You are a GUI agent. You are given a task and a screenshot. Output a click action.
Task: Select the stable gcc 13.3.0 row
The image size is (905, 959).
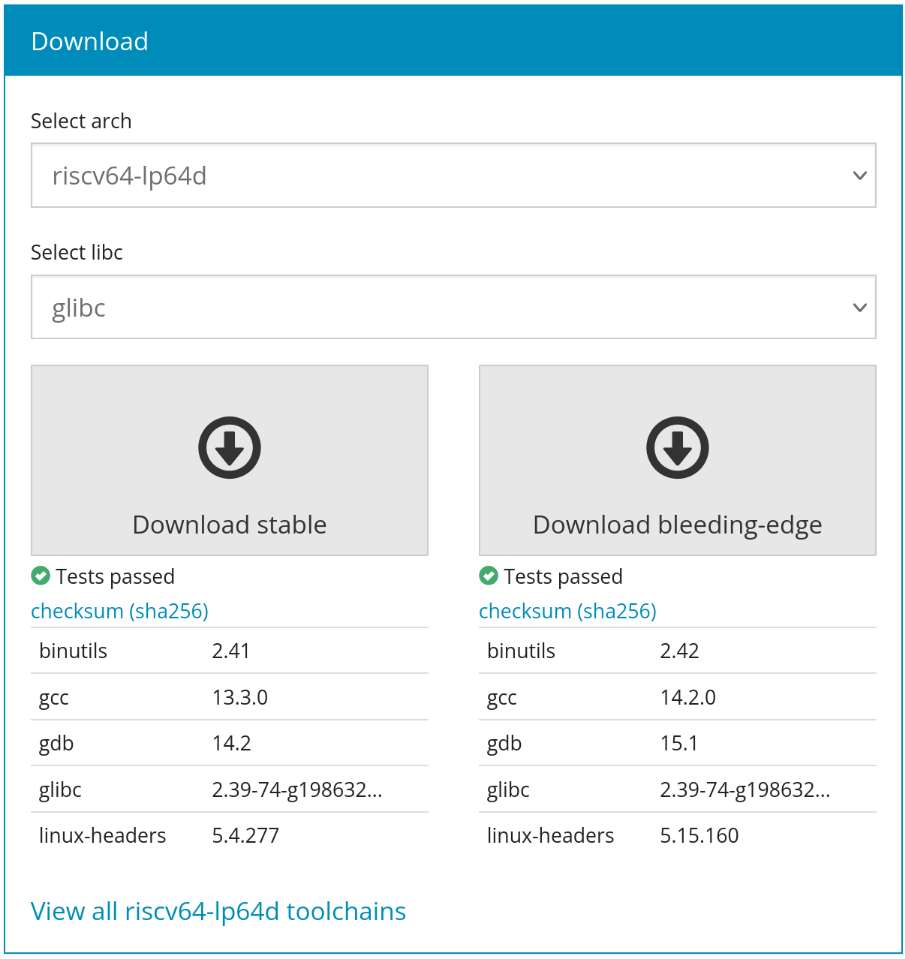[229, 697]
